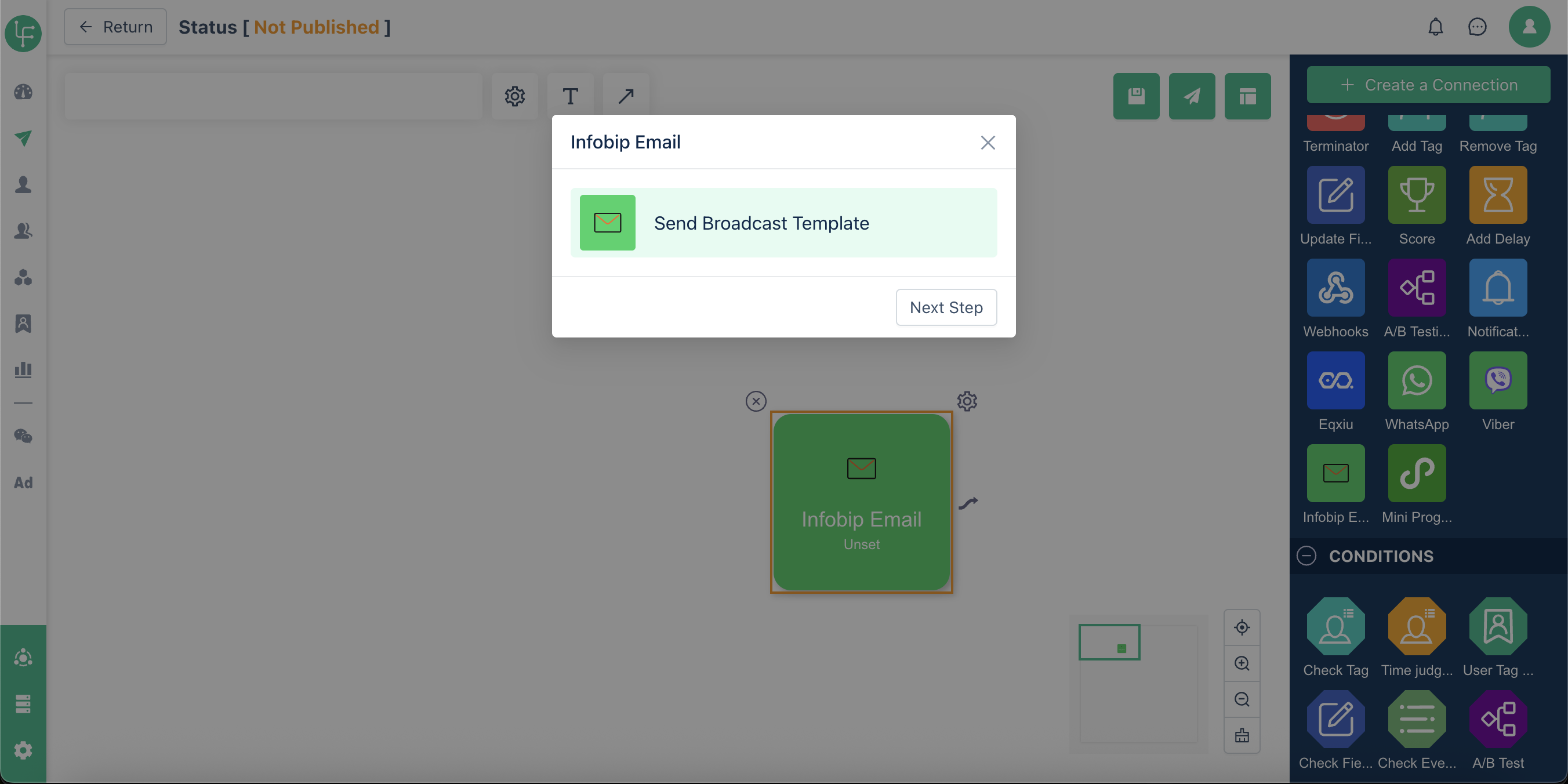This screenshot has width=1568, height=784.
Task: Open the WeChat sidebar icon
Action: coord(23,436)
